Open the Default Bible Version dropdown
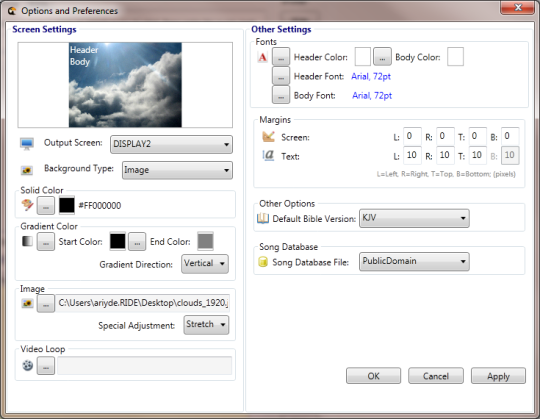Screen dimensions: 540x419 click(414, 218)
